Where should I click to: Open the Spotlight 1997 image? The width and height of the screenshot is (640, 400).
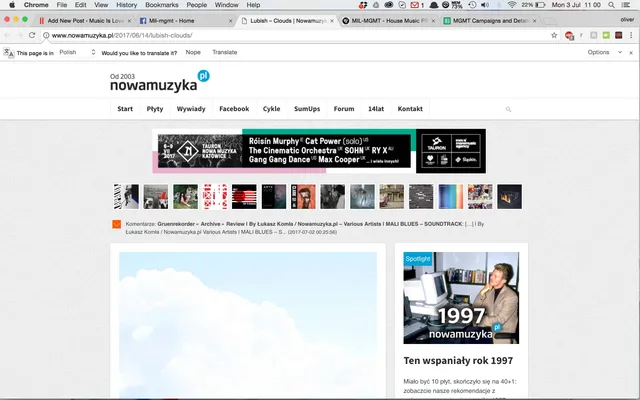[461, 298]
